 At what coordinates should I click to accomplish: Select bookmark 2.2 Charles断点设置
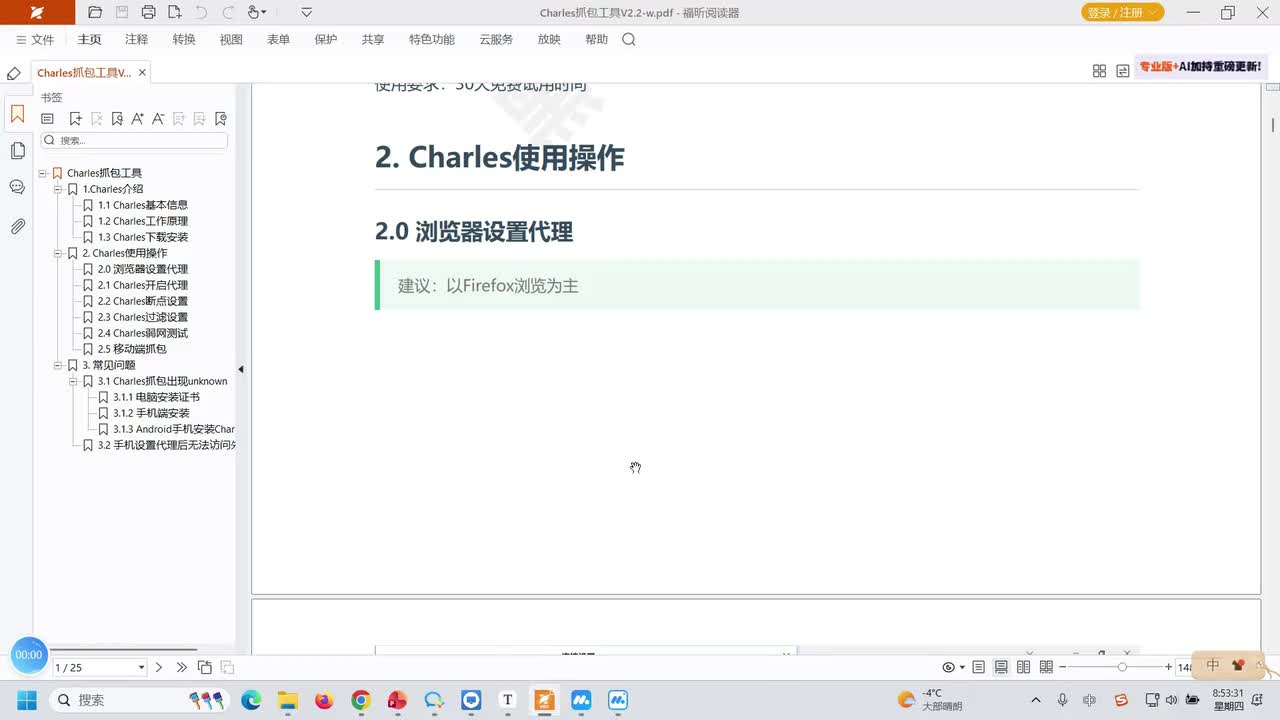(x=142, y=301)
